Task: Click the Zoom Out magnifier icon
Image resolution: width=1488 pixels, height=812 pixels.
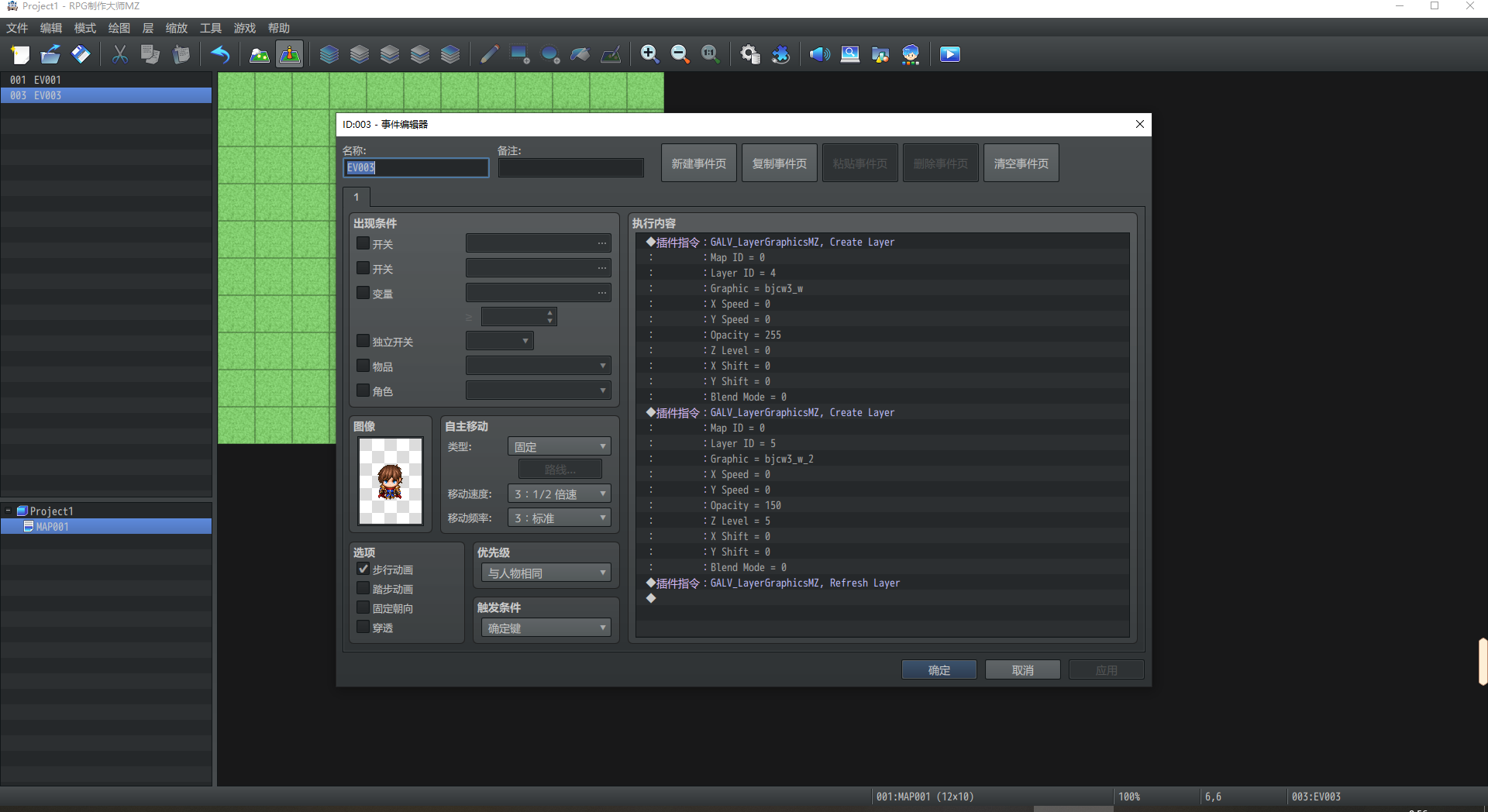Action: coord(680,54)
